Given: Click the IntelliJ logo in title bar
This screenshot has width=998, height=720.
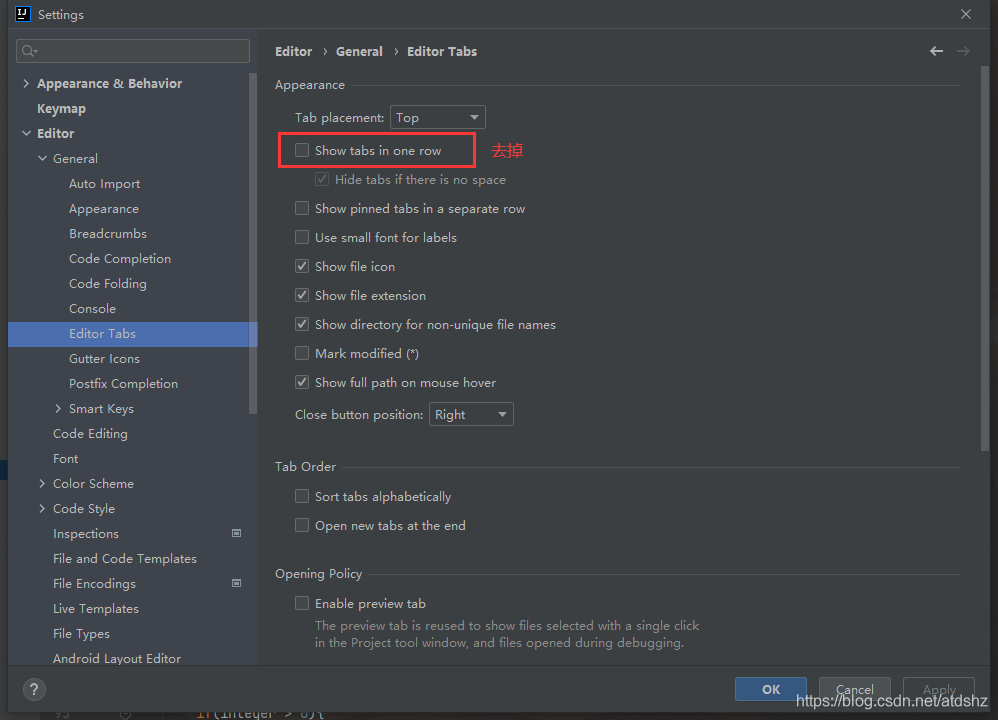Looking at the screenshot, I should coord(23,14).
